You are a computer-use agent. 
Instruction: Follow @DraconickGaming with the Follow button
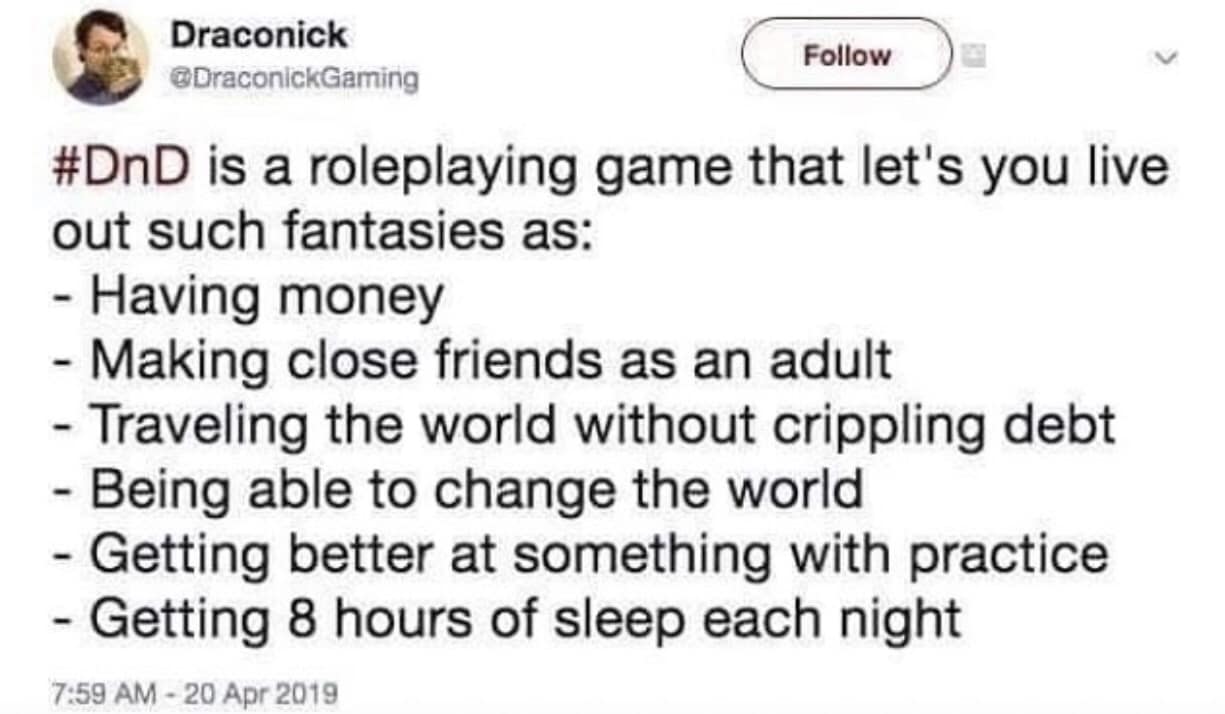pyautogui.click(x=848, y=55)
